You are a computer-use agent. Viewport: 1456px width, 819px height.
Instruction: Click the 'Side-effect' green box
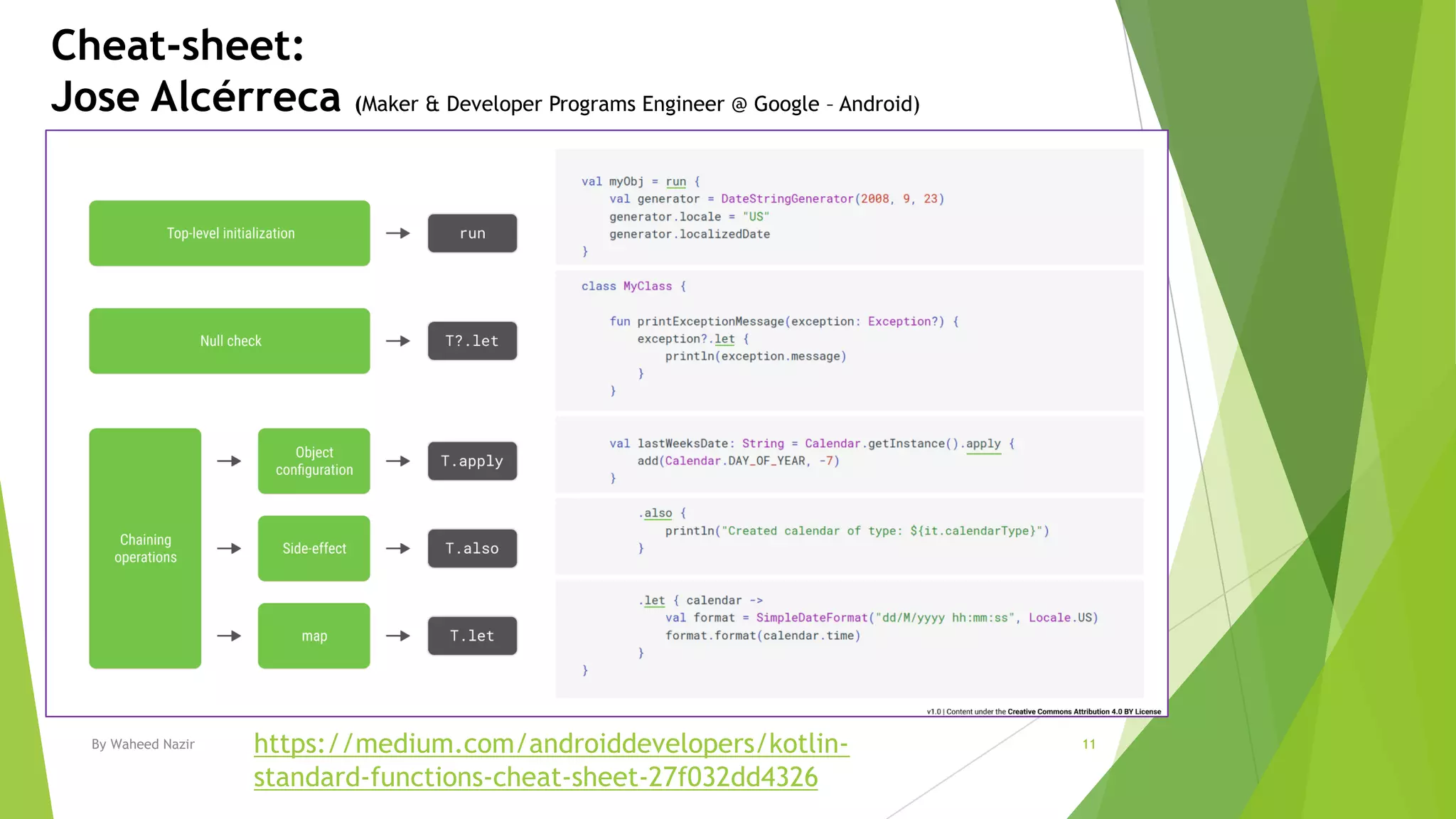tap(314, 548)
